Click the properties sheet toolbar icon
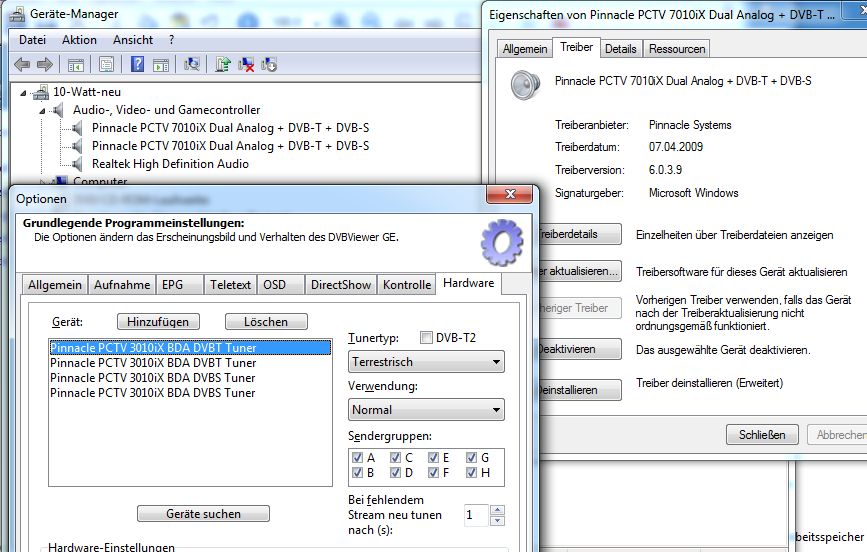 [x=106, y=64]
